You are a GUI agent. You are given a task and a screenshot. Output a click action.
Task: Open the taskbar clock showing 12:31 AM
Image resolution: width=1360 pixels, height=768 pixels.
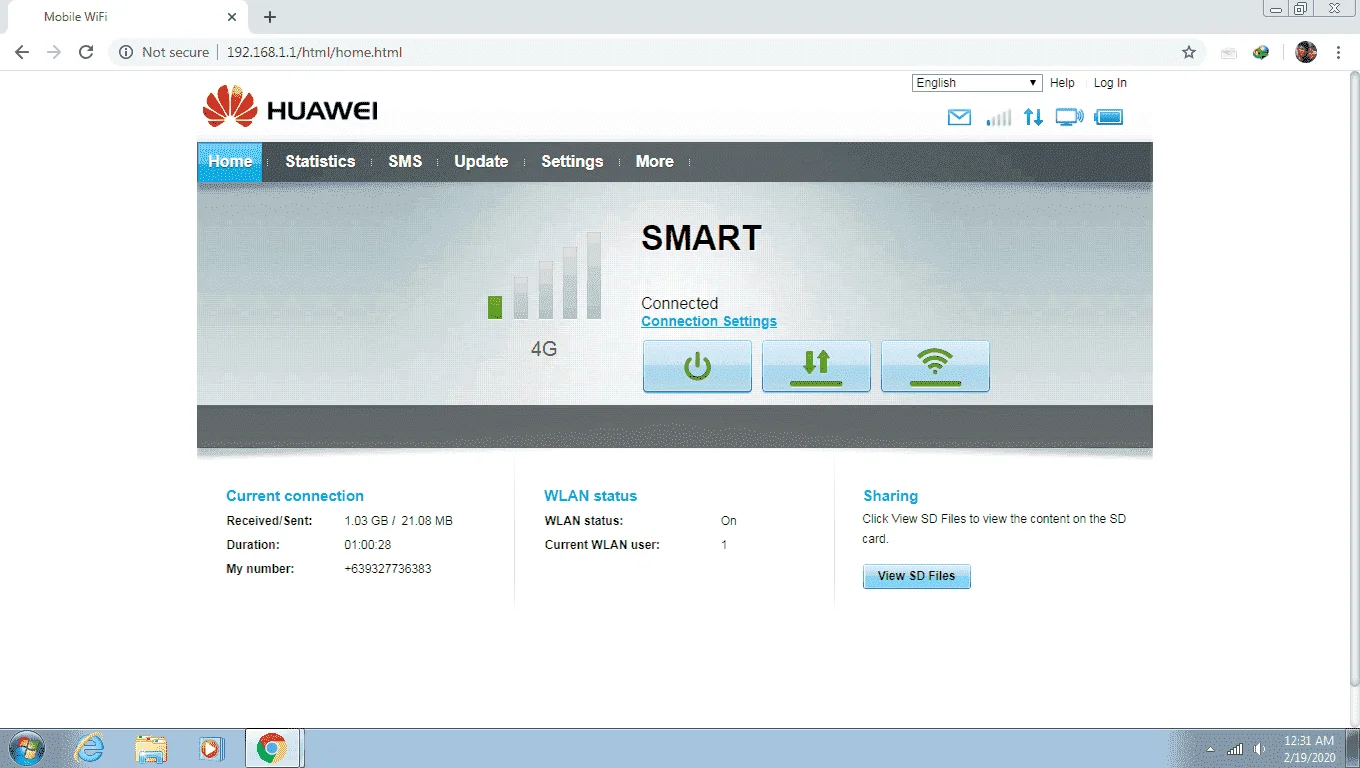pyautogui.click(x=1309, y=749)
